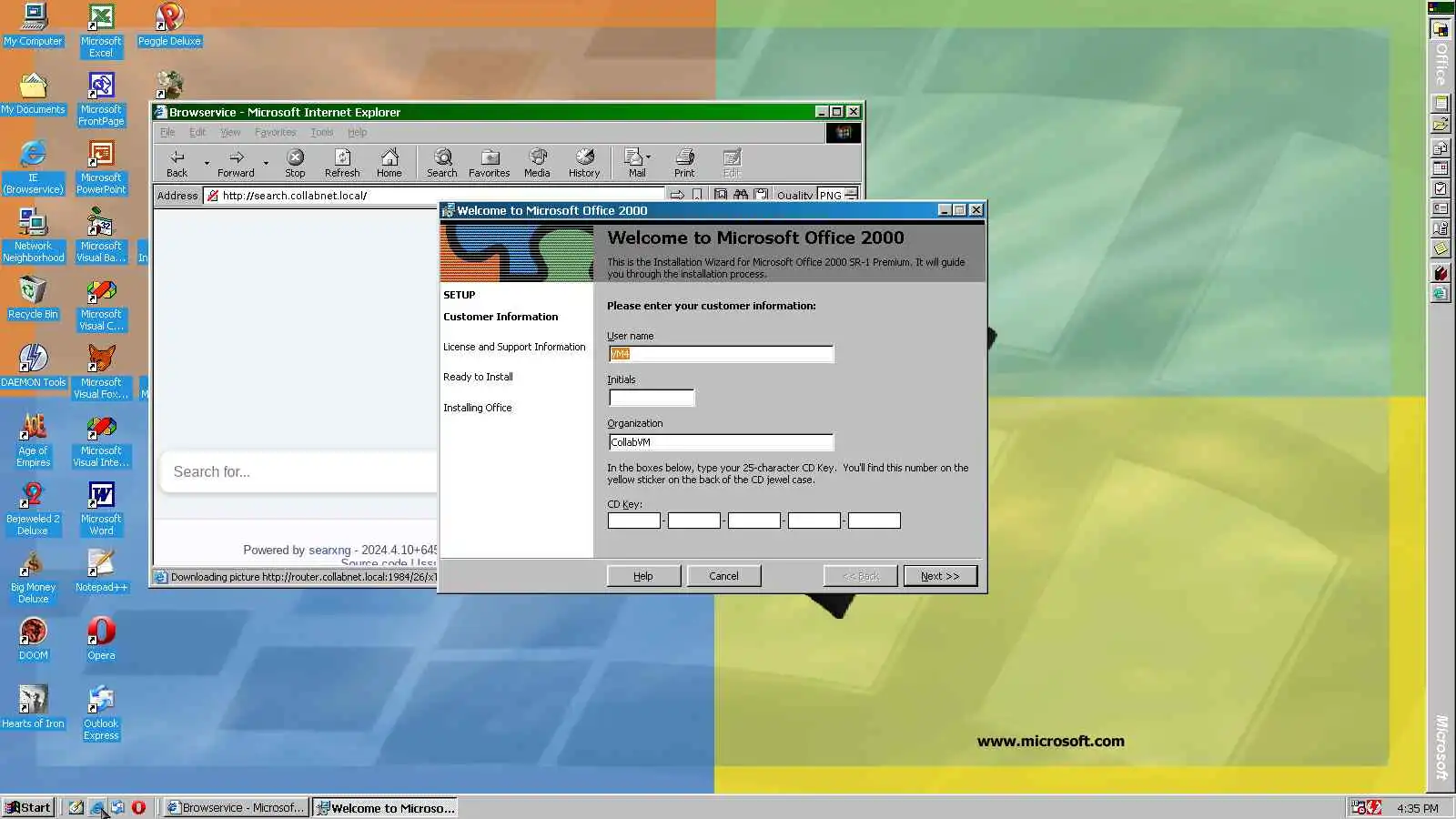
Task: Print the page from IE toolbar
Action: (684, 163)
